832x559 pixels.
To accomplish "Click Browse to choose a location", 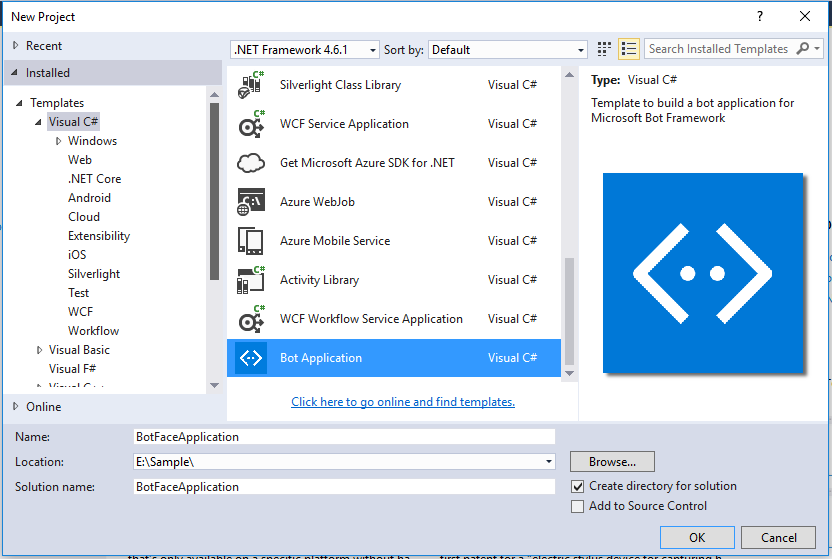I will pos(612,462).
